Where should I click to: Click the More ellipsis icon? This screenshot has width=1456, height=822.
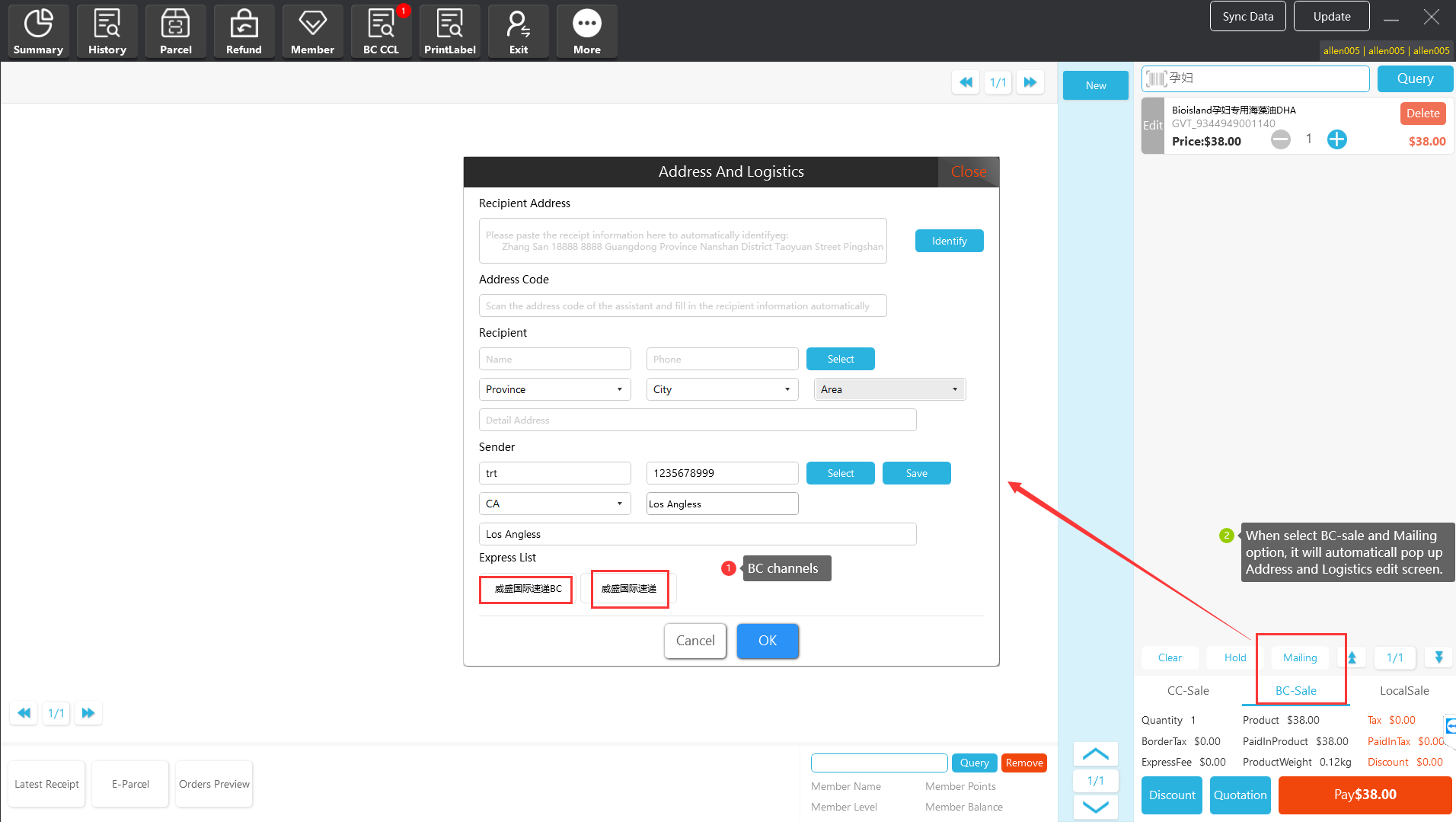[586, 31]
